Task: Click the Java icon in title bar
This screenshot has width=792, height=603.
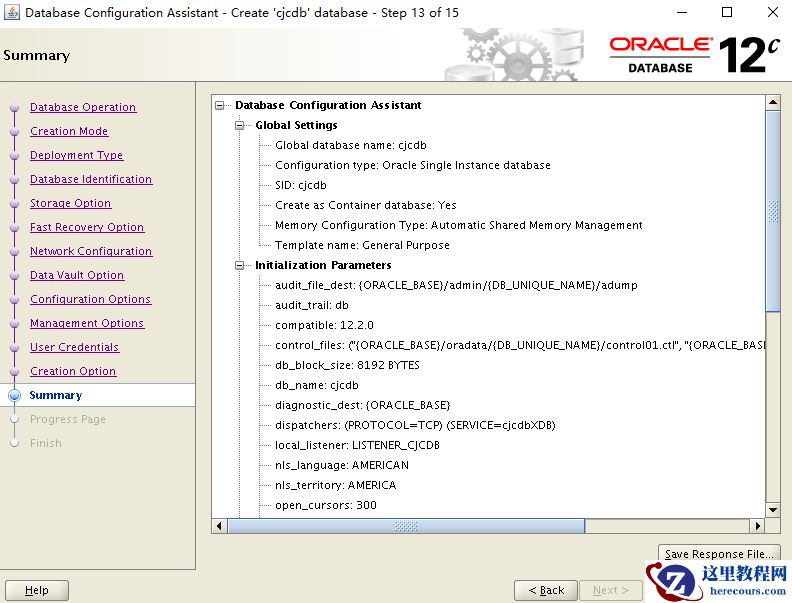Action: tap(11, 13)
